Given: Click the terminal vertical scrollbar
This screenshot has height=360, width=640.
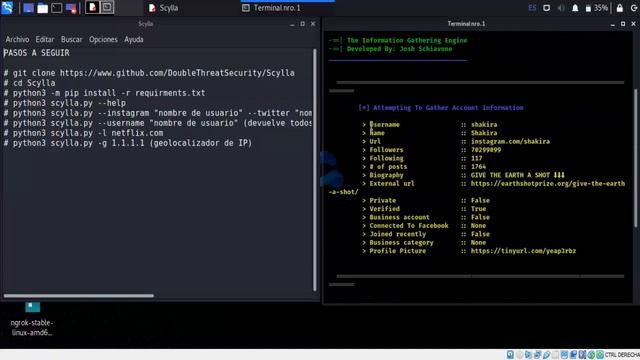Looking at the screenshot, I should [x=635, y=159].
